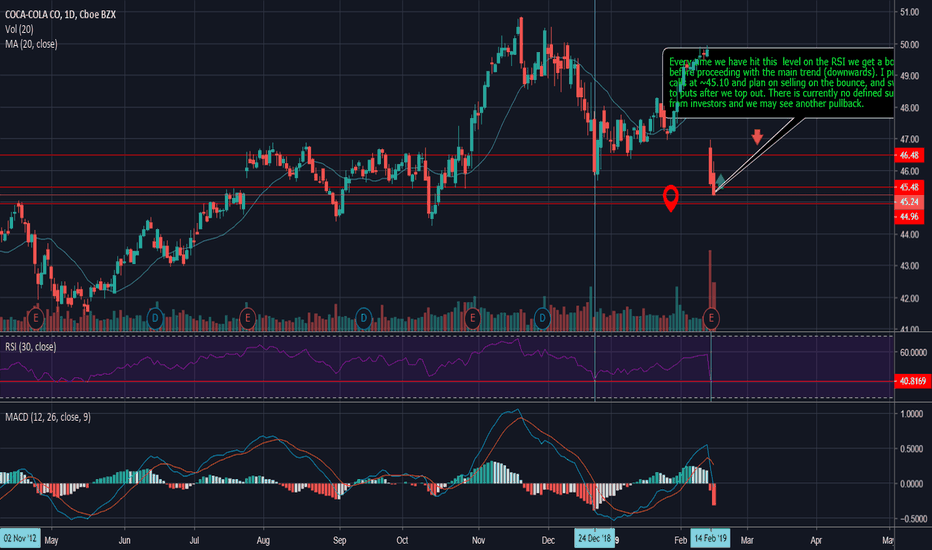Click the Aug label on time axis
Image resolution: width=932 pixels, height=550 pixels.
[263, 540]
